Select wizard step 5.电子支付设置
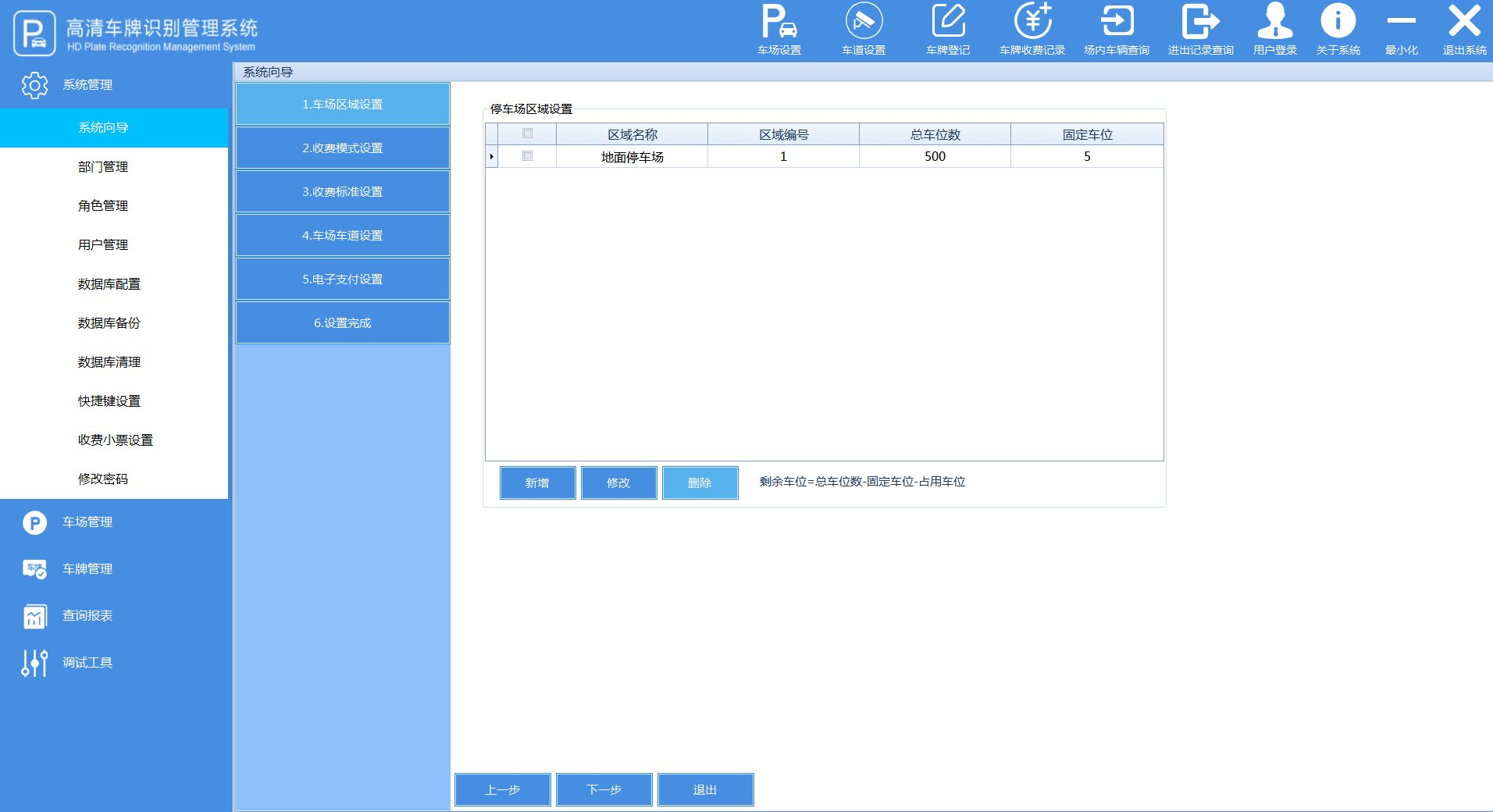This screenshot has width=1493, height=812. pos(343,280)
